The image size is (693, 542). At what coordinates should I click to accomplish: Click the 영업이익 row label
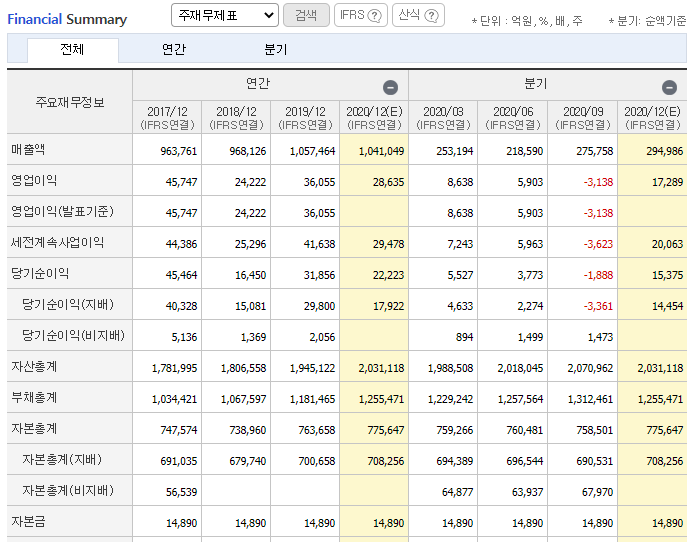34,180
